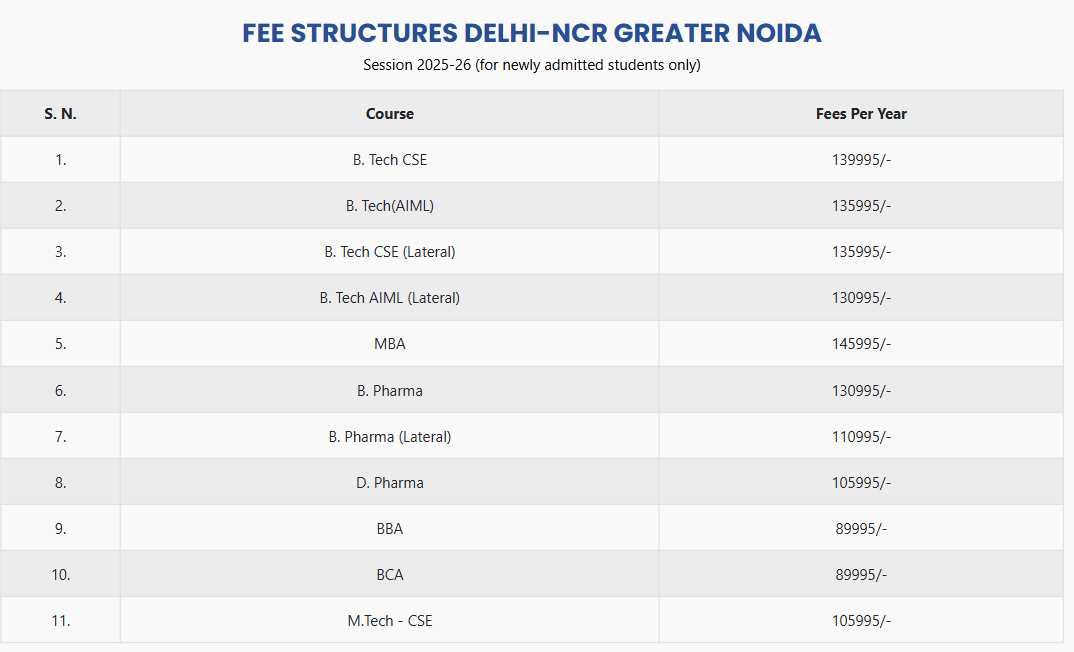Click the B. Tech CSE fee 139995/-

tap(861, 160)
